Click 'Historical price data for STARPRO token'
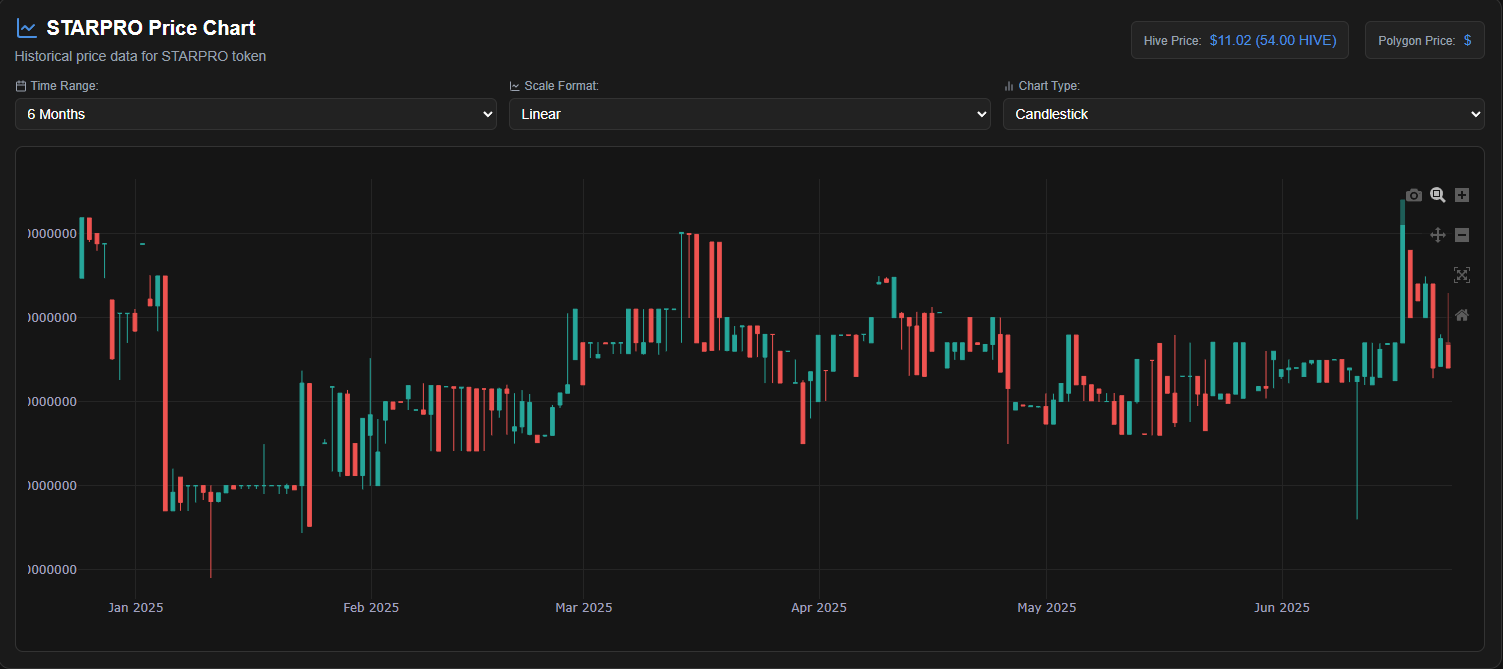 pos(141,56)
